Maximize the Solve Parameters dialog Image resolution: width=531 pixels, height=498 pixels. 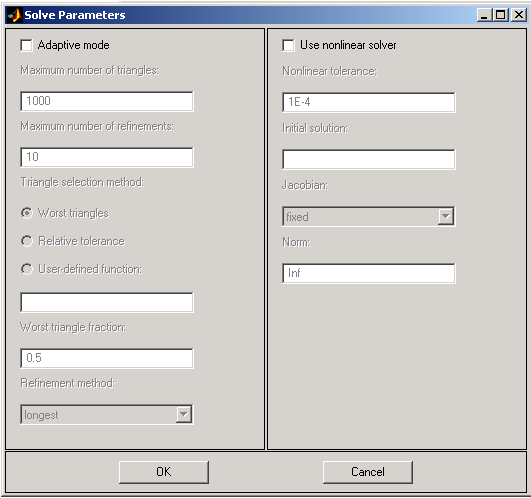501,15
